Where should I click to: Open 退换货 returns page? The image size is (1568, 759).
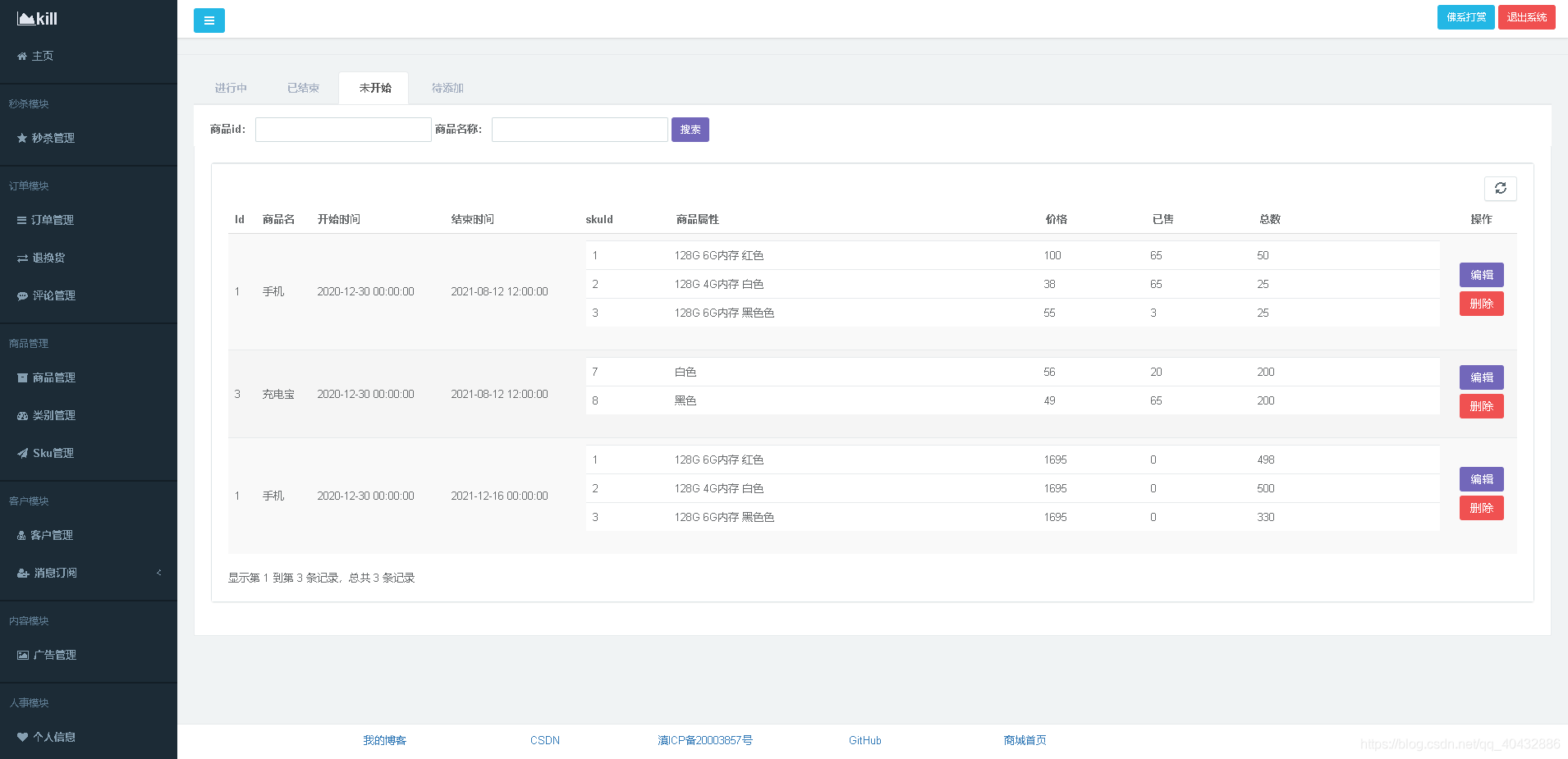click(42, 258)
